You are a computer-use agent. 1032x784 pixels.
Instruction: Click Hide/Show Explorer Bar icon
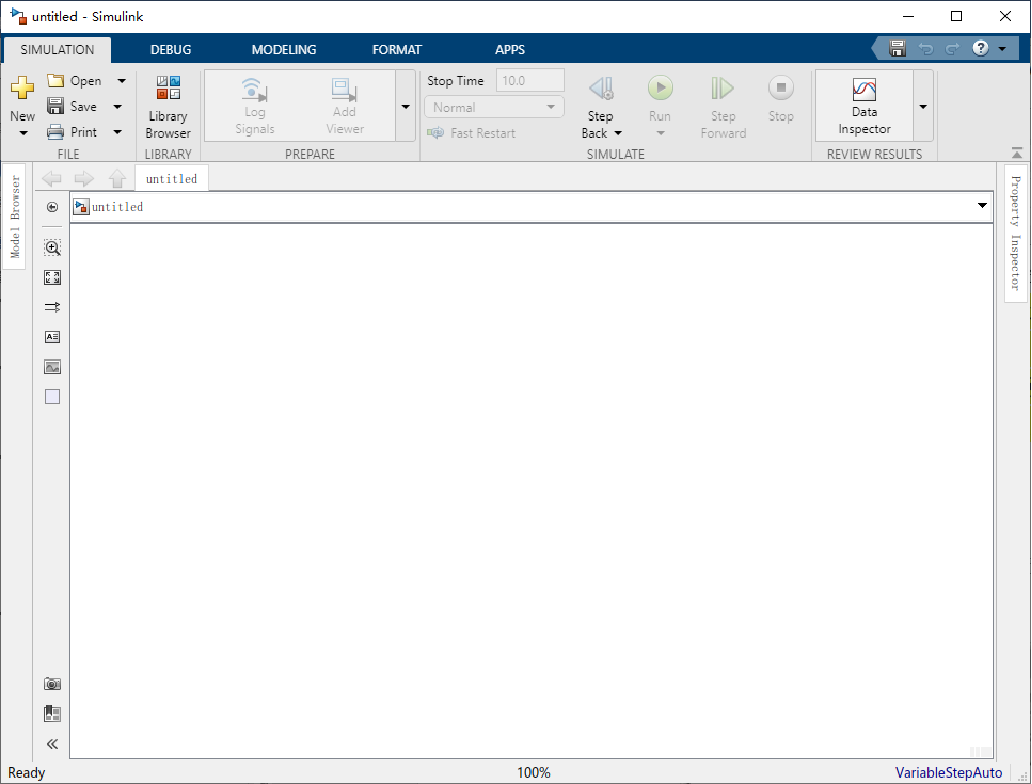pos(53,207)
